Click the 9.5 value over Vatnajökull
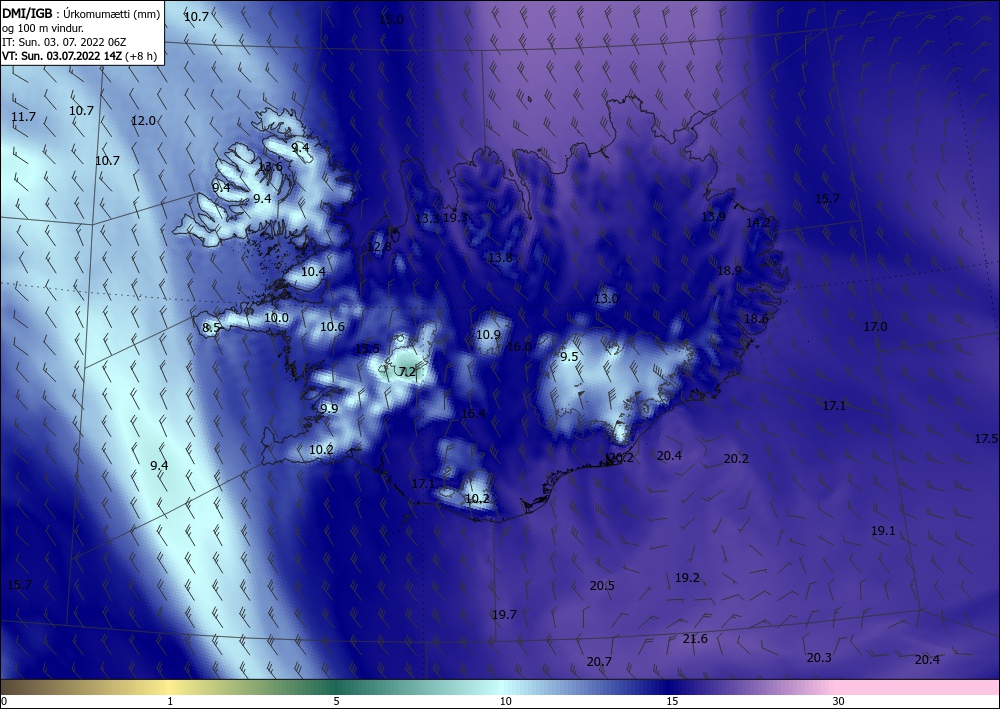The height and width of the screenshot is (709, 1000). pyautogui.click(x=569, y=357)
